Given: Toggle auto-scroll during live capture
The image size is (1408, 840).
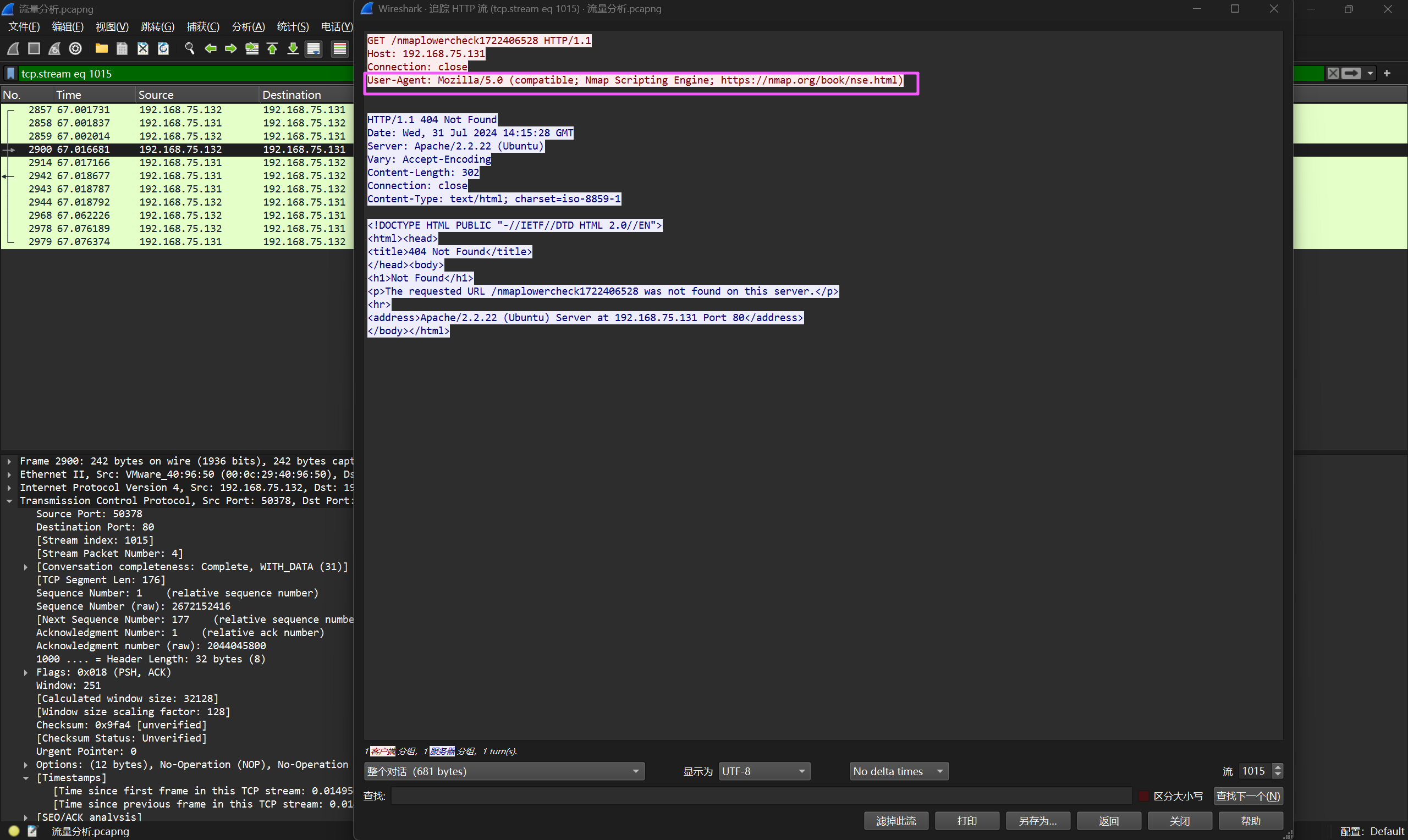Looking at the screenshot, I should [313, 49].
